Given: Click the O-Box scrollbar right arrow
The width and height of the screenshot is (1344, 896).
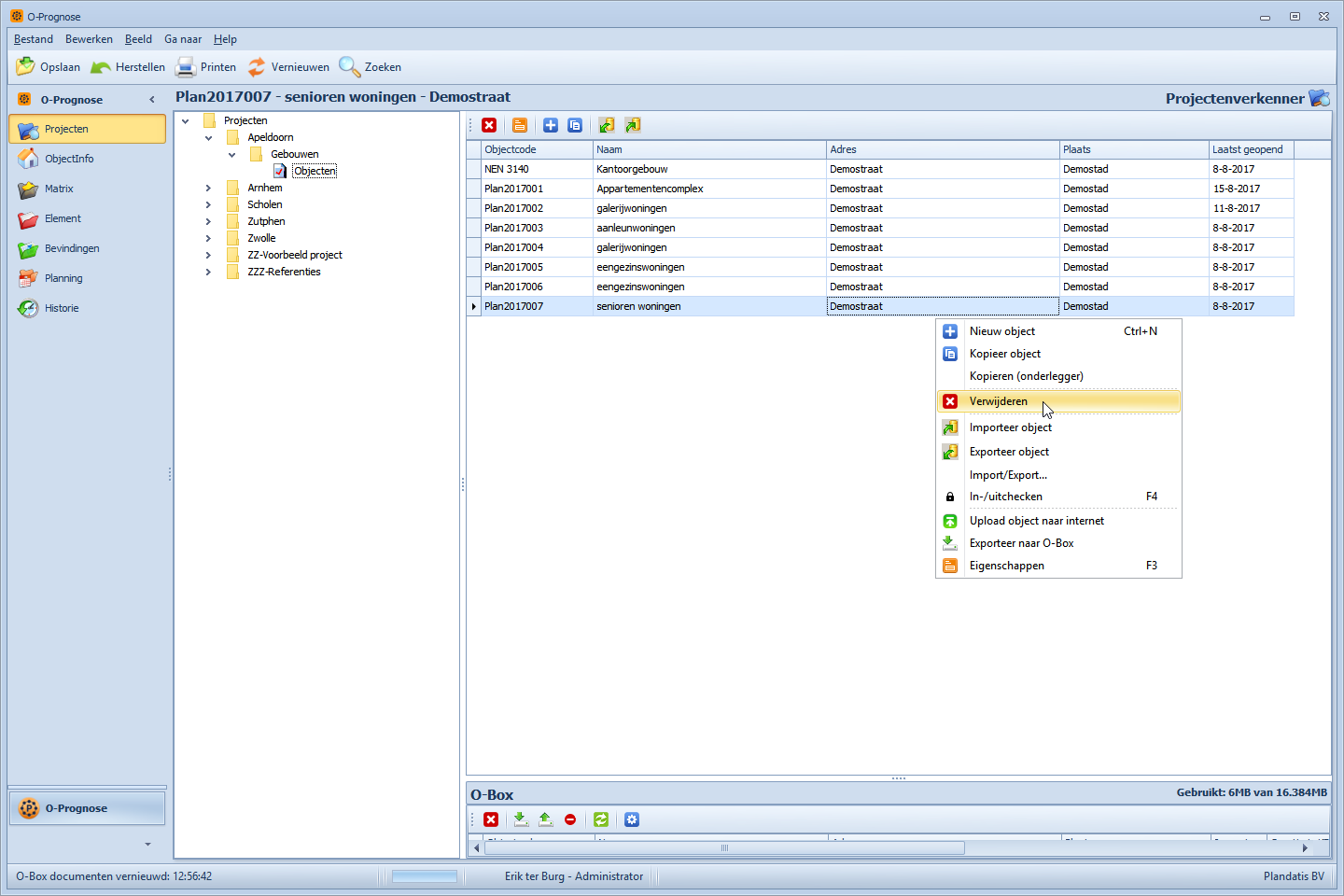Looking at the screenshot, I should pos(1305,848).
